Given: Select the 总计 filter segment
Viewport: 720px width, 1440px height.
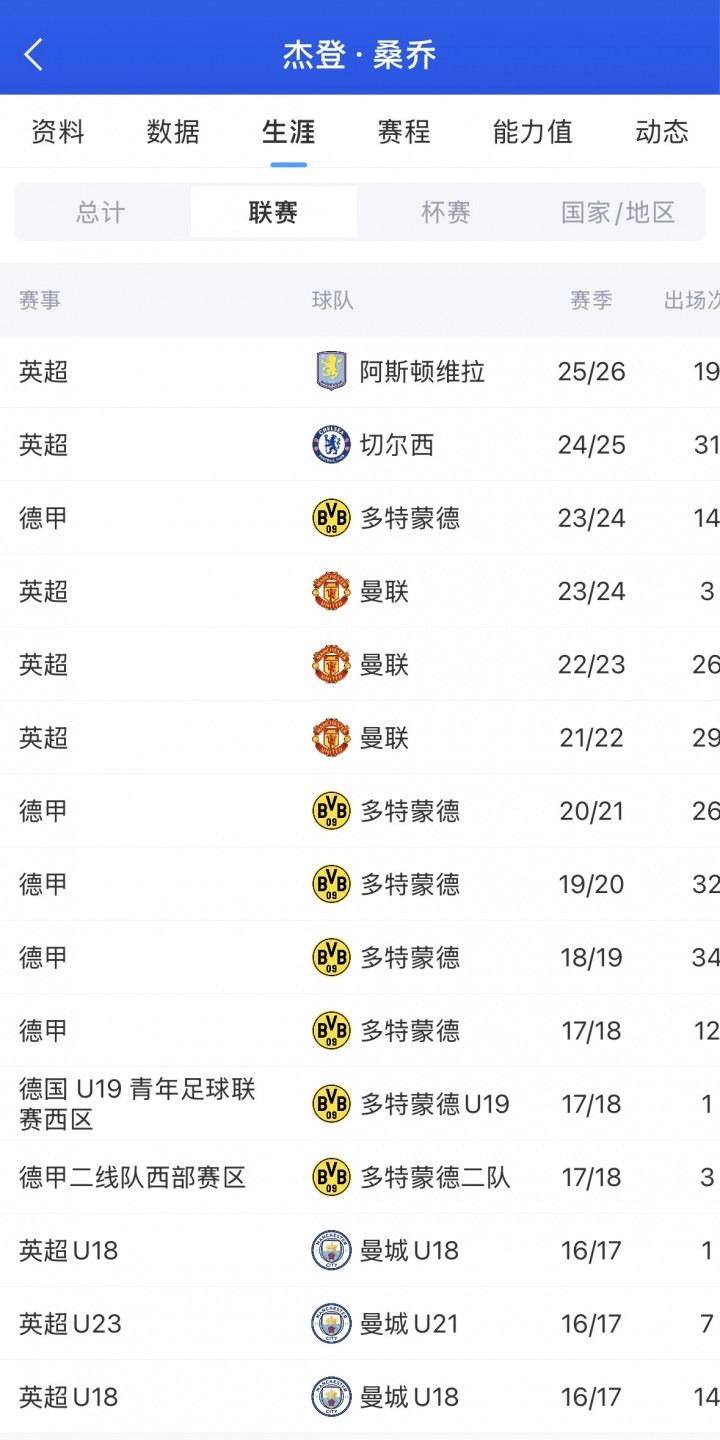Looking at the screenshot, I should point(101,212).
